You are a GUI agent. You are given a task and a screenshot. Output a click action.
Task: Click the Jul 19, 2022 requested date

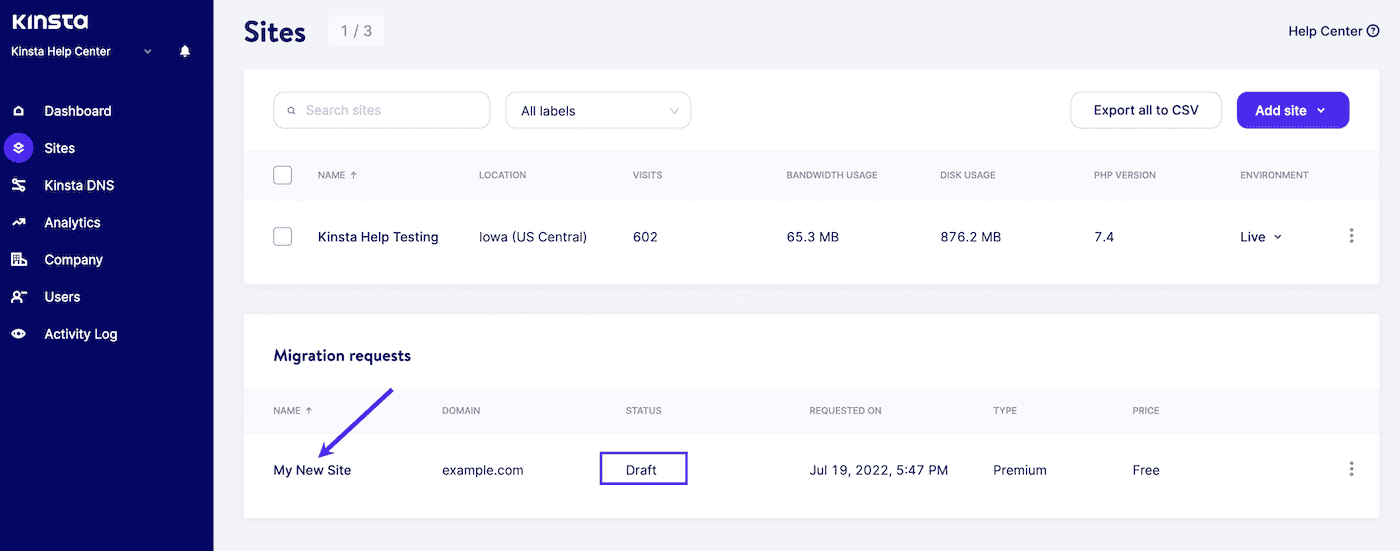(879, 470)
